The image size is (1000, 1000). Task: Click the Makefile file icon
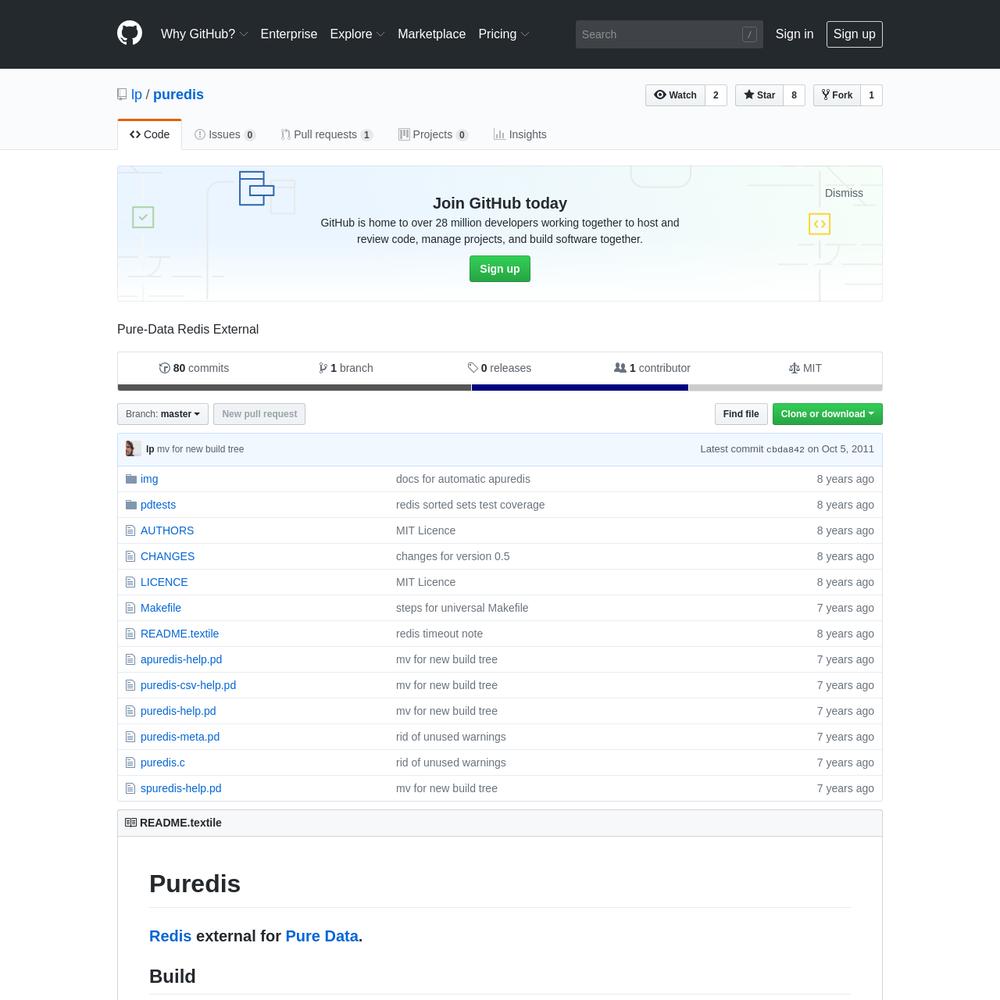tap(130, 608)
